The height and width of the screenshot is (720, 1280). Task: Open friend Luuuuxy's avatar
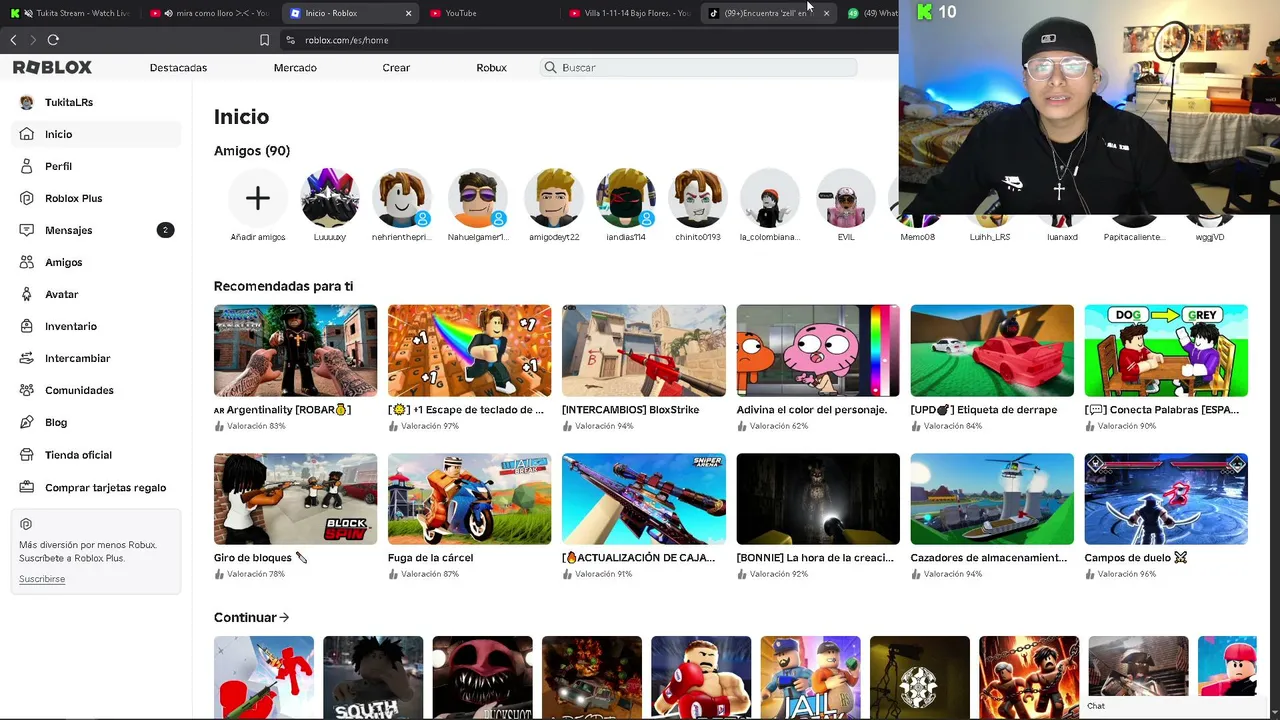click(x=330, y=198)
